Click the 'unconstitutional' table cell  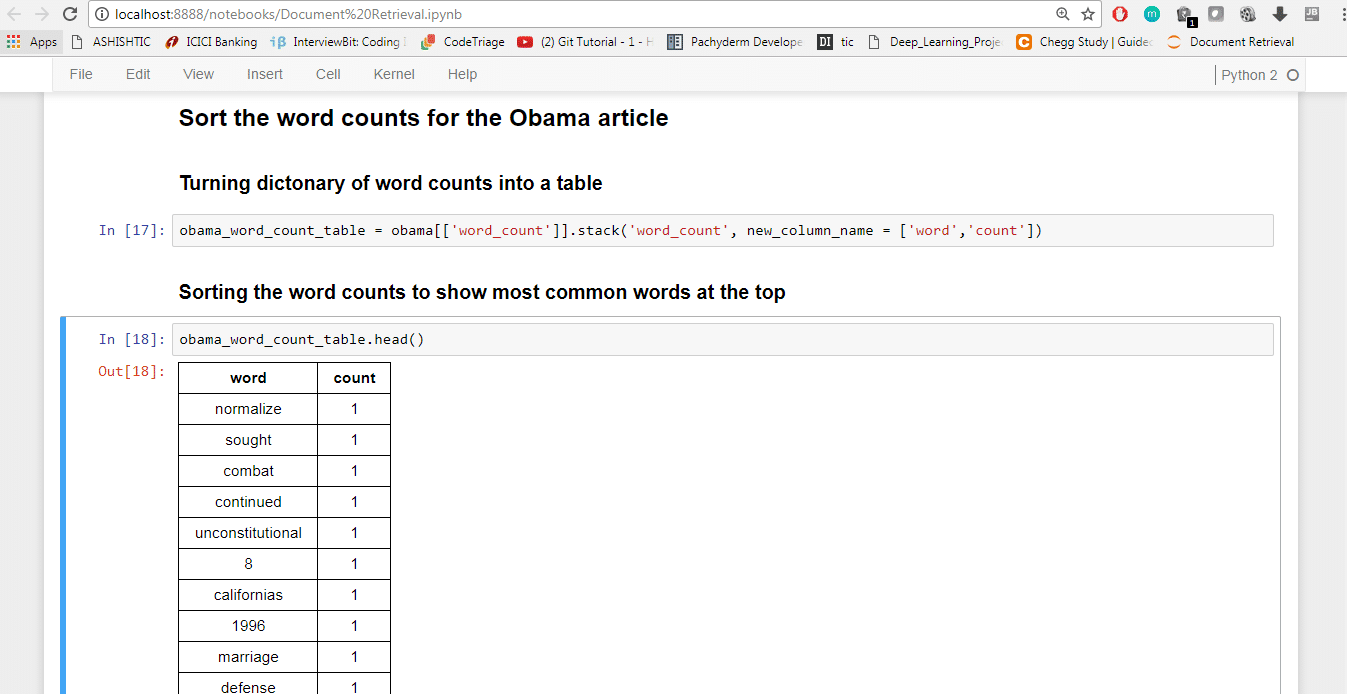(x=248, y=533)
